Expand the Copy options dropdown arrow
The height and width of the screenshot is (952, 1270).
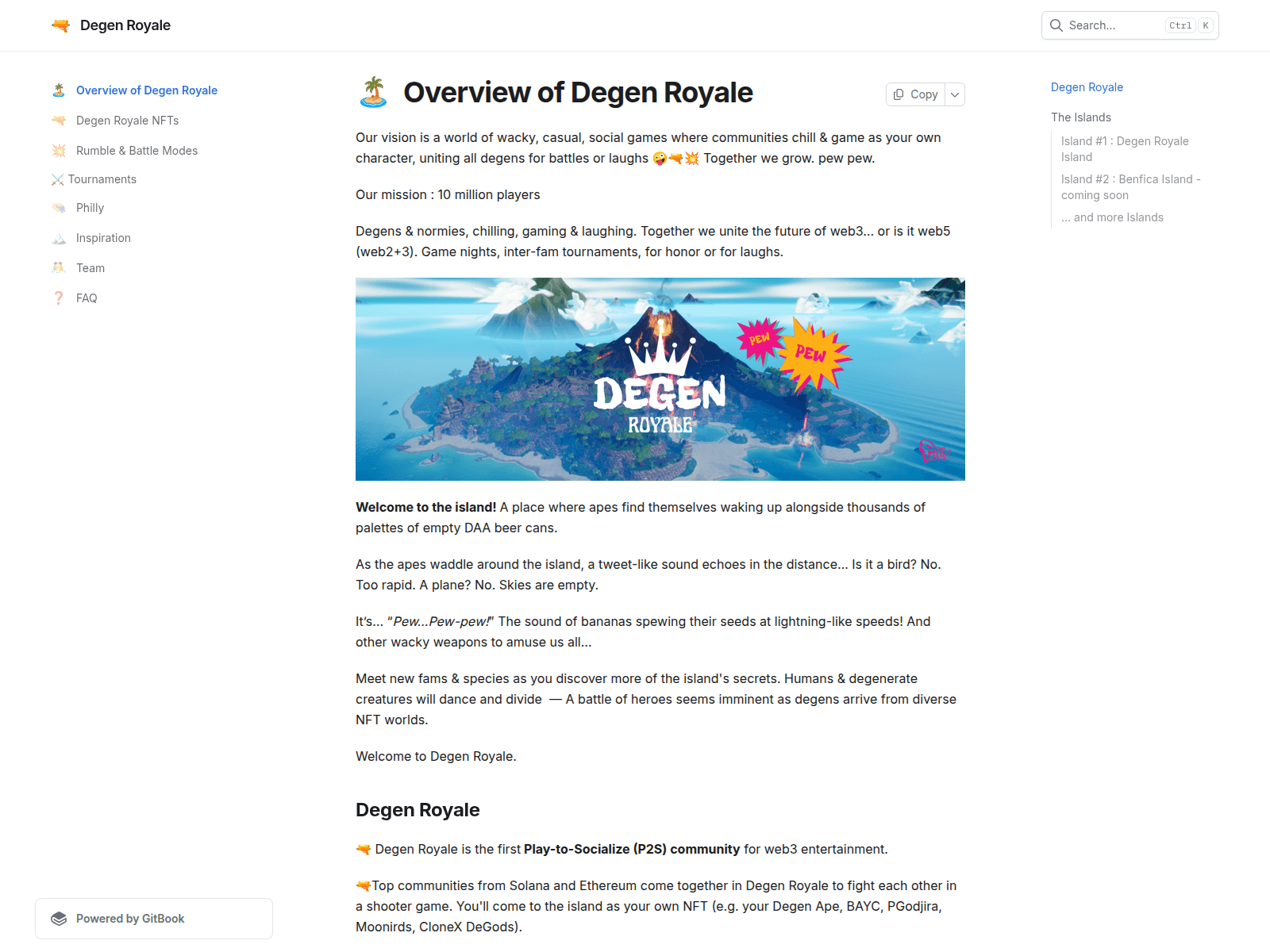(955, 94)
